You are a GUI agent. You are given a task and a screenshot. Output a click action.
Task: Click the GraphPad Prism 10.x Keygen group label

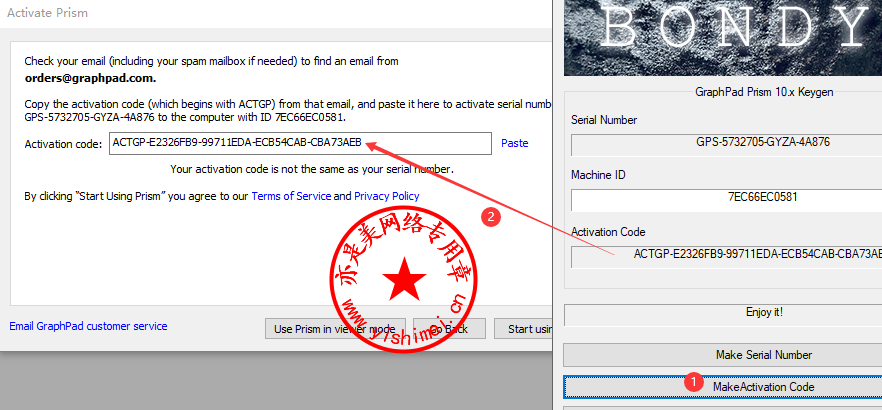(764, 92)
